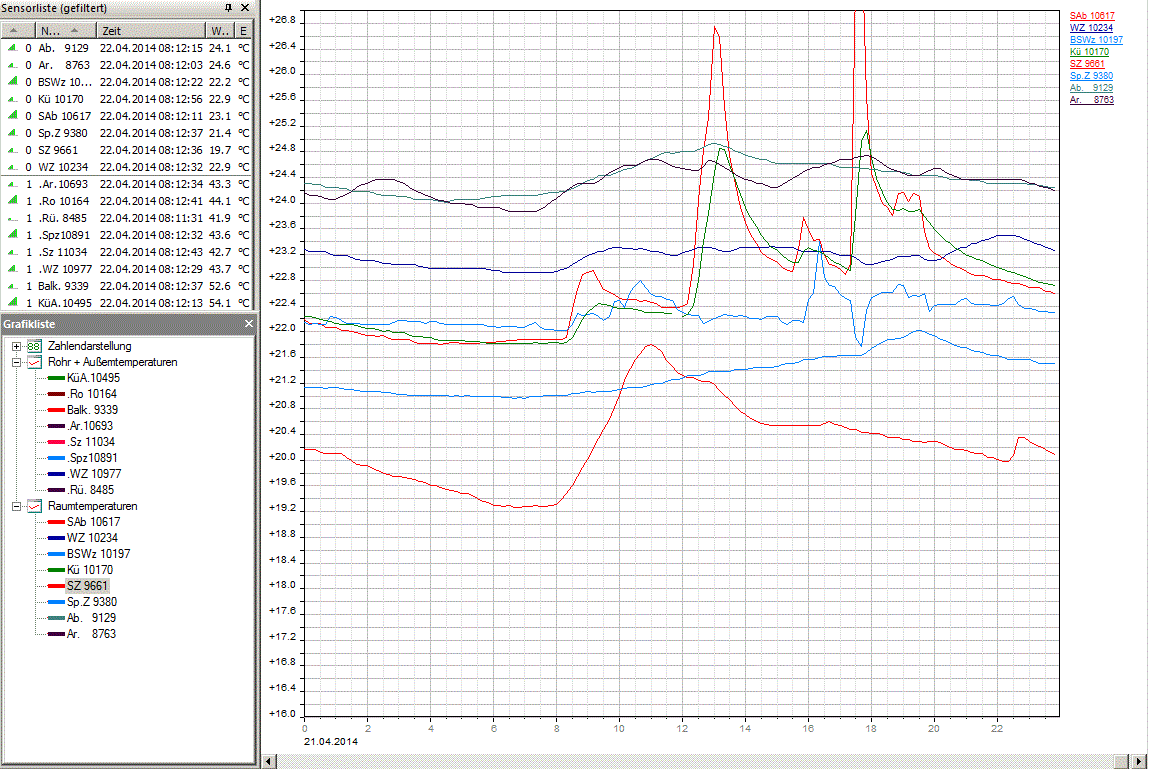Click SZ 9661 in the chart legend

coord(1087,64)
